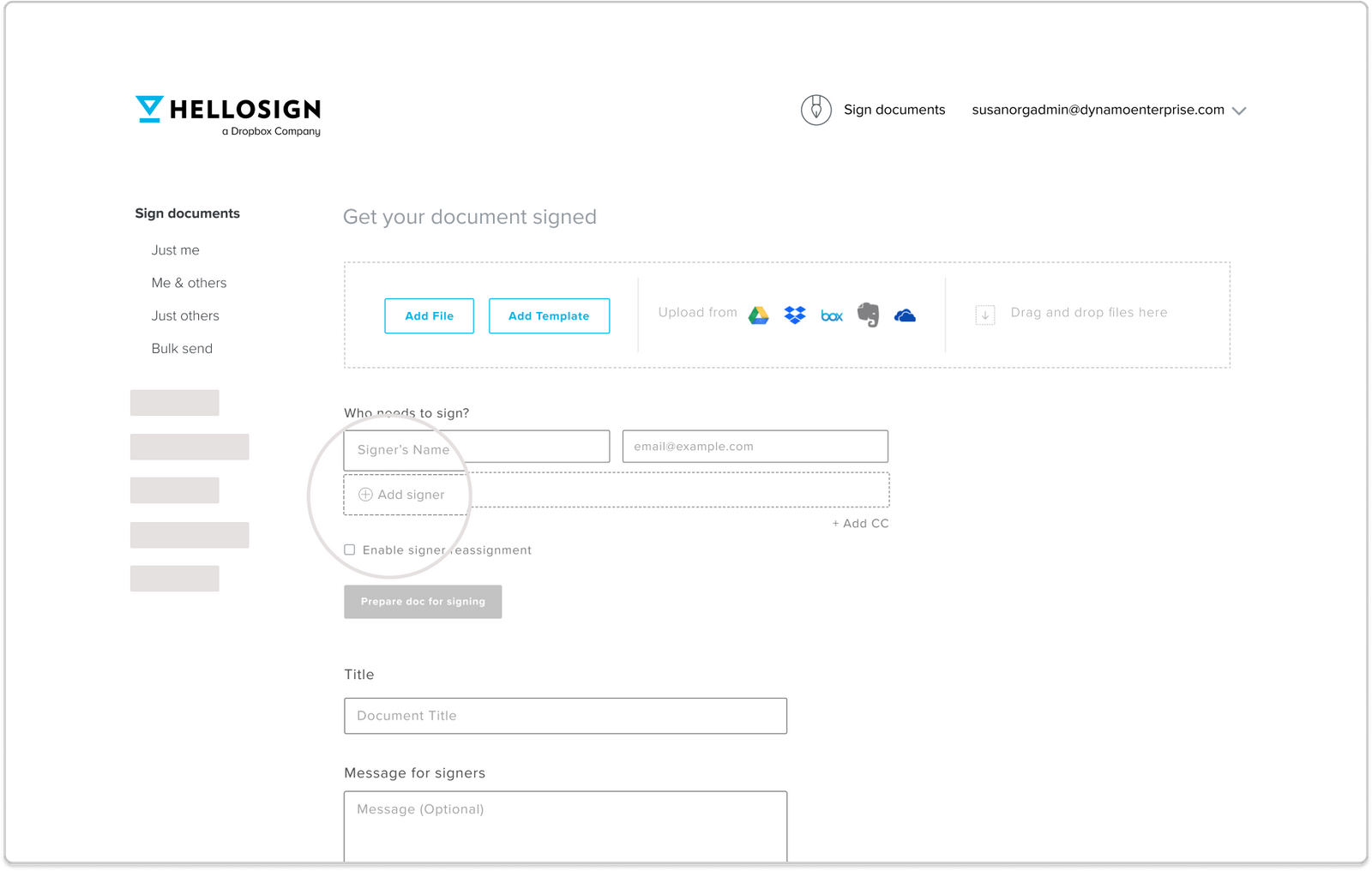Upload from Dropbox icon

(795, 315)
